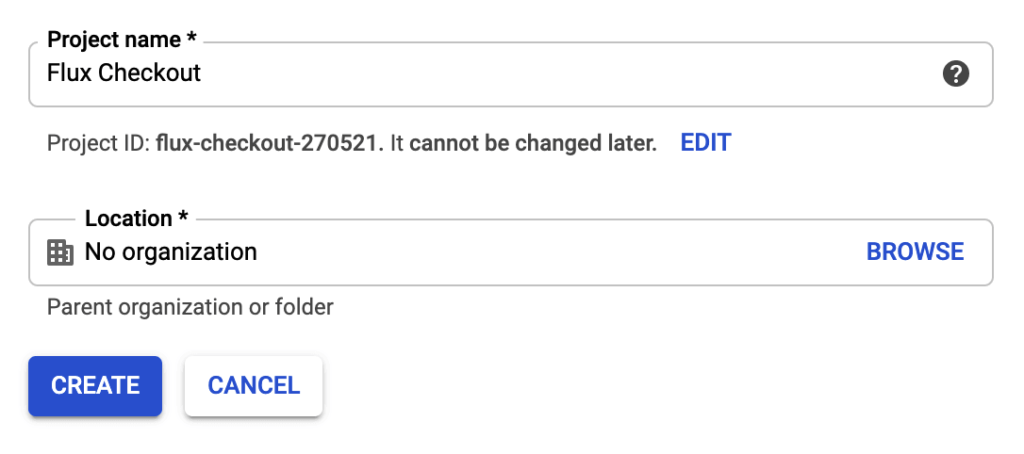This screenshot has height=454, width=1024.
Task: Click the 'Project ID:' label text
Action: pos(98,143)
